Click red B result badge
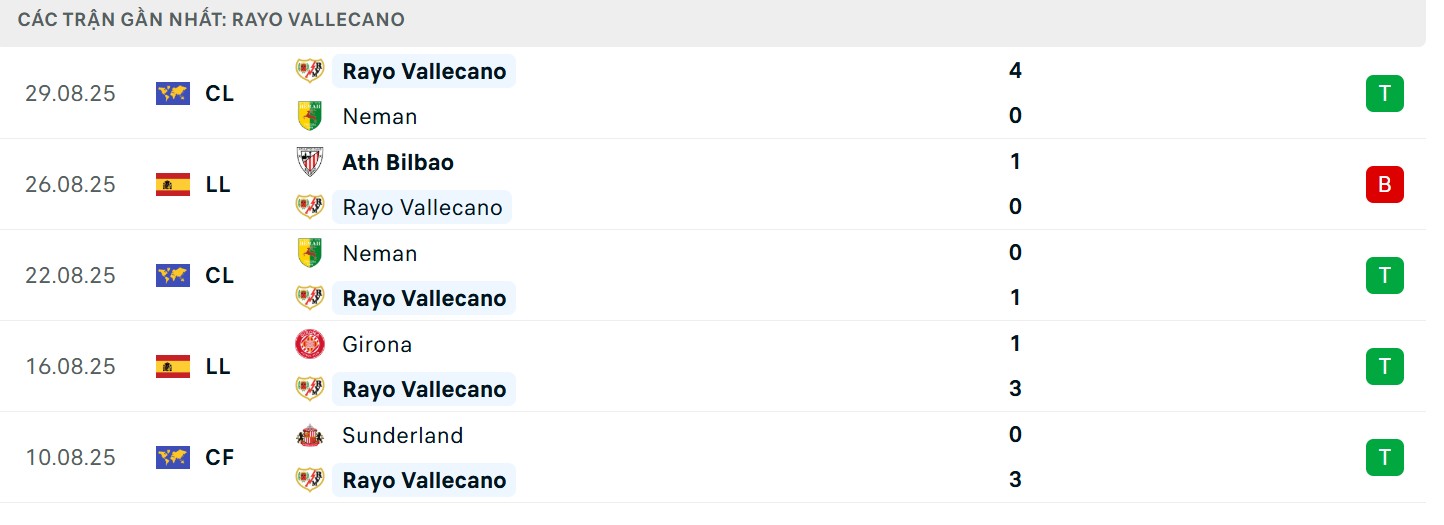The image size is (1444, 525). click(x=1384, y=184)
